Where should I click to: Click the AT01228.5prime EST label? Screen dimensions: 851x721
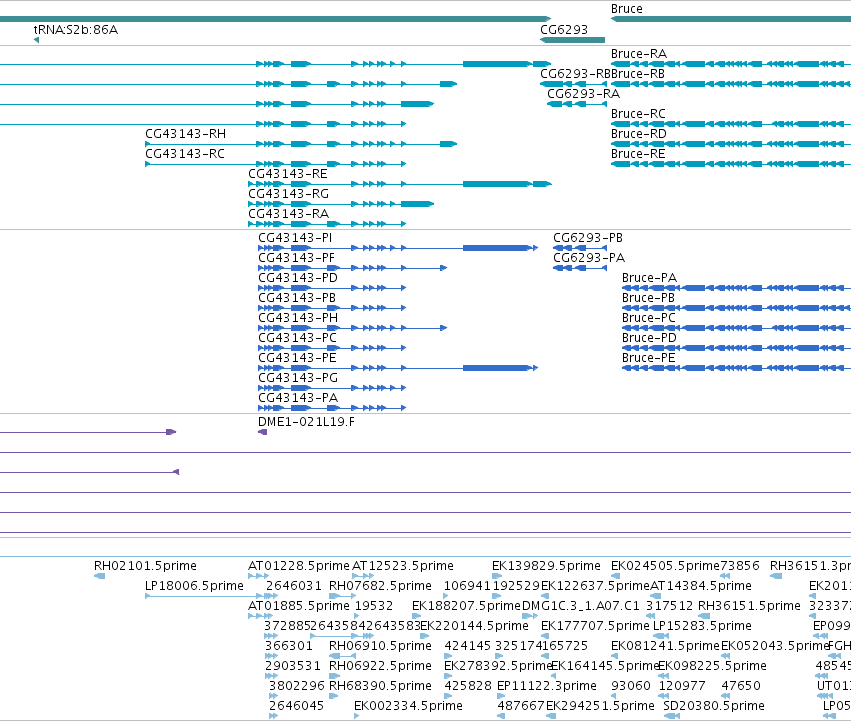(x=299, y=566)
